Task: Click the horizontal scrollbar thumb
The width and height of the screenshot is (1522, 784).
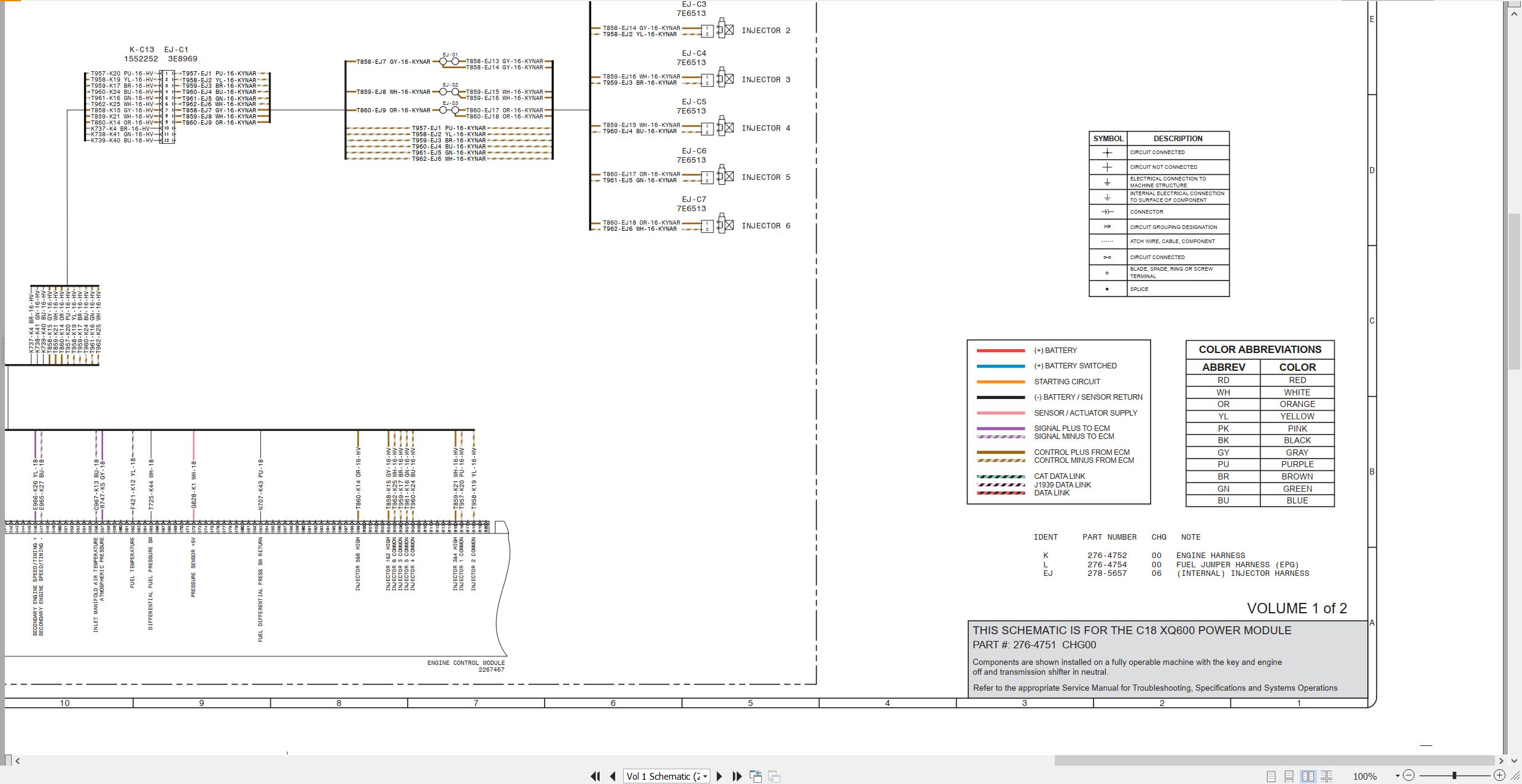Action: coord(1274,761)
